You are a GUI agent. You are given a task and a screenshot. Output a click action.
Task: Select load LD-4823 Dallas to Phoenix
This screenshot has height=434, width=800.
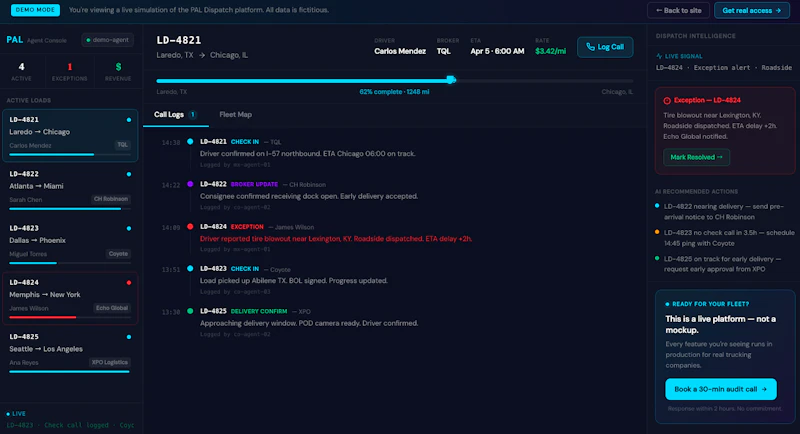[x=70, y=245]
